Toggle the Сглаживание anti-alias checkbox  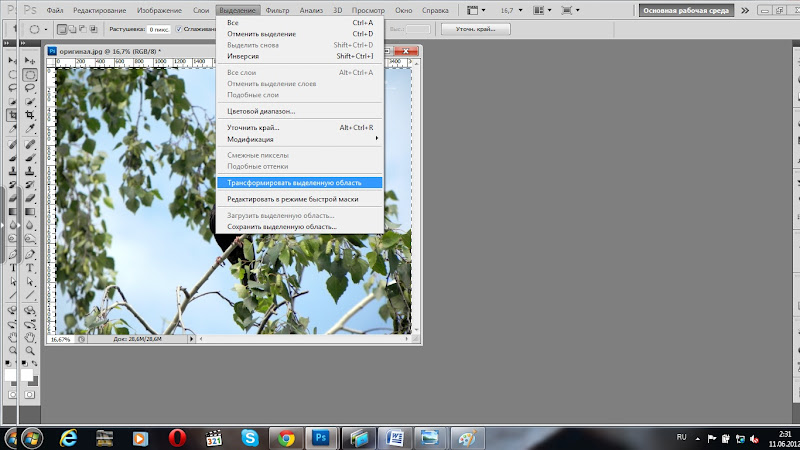[179, 29]
